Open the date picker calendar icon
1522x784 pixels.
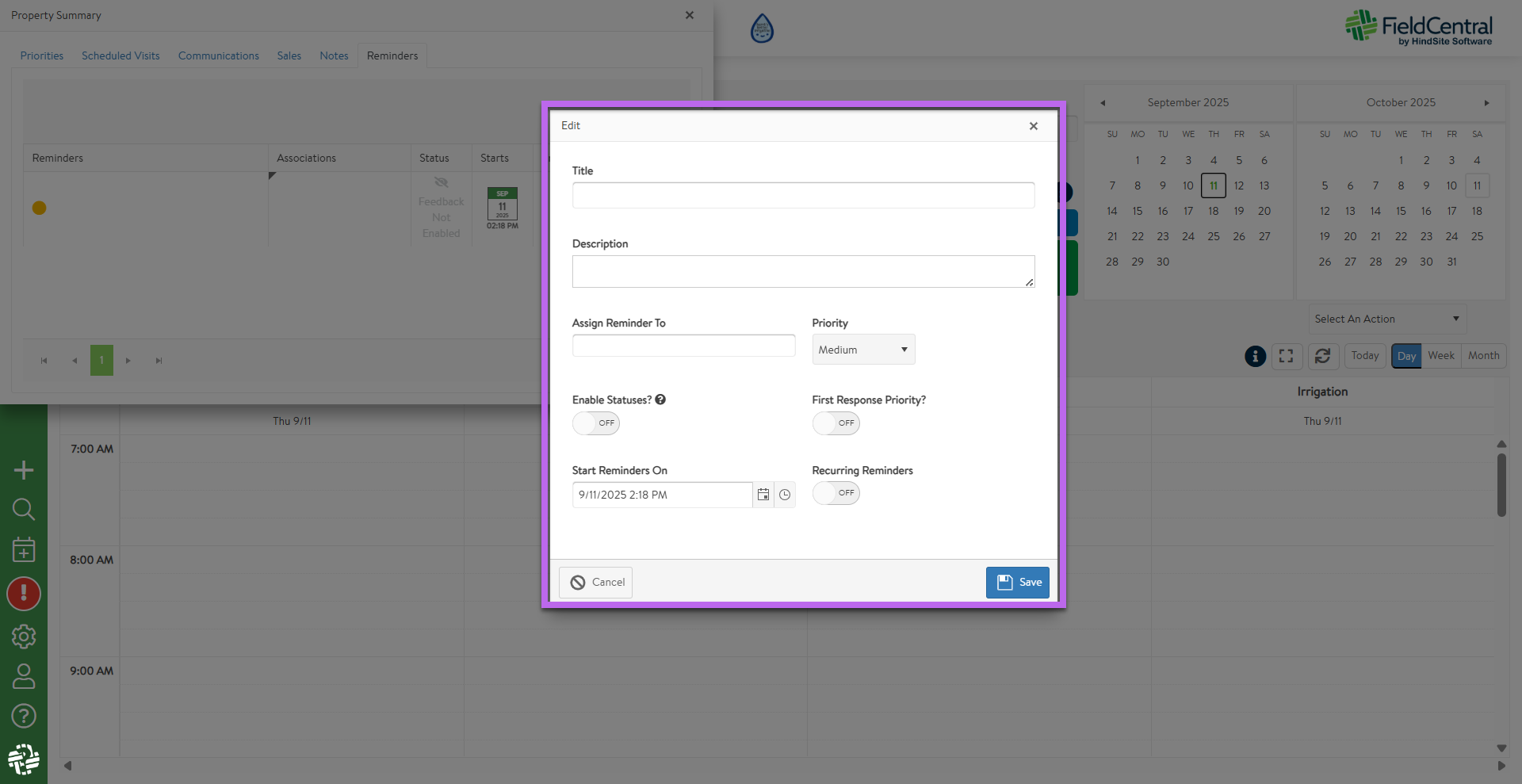click(x=763, y=495)
